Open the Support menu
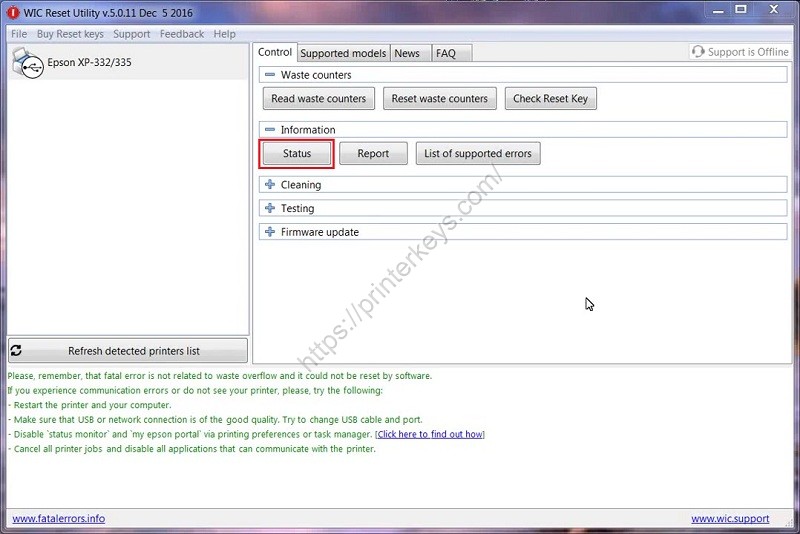Viewport: 800px width, 534px height. (x=132, y=34)
